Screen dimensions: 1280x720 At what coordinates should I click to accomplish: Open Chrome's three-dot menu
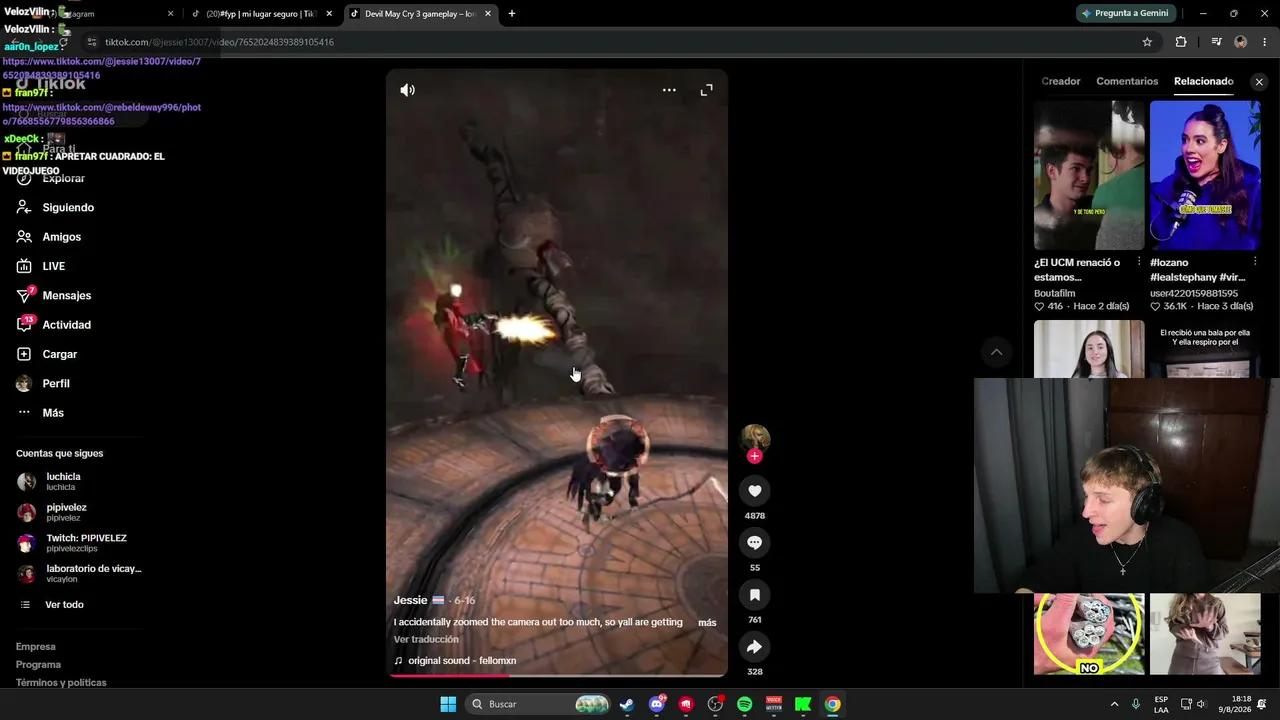coord(1266,42)
